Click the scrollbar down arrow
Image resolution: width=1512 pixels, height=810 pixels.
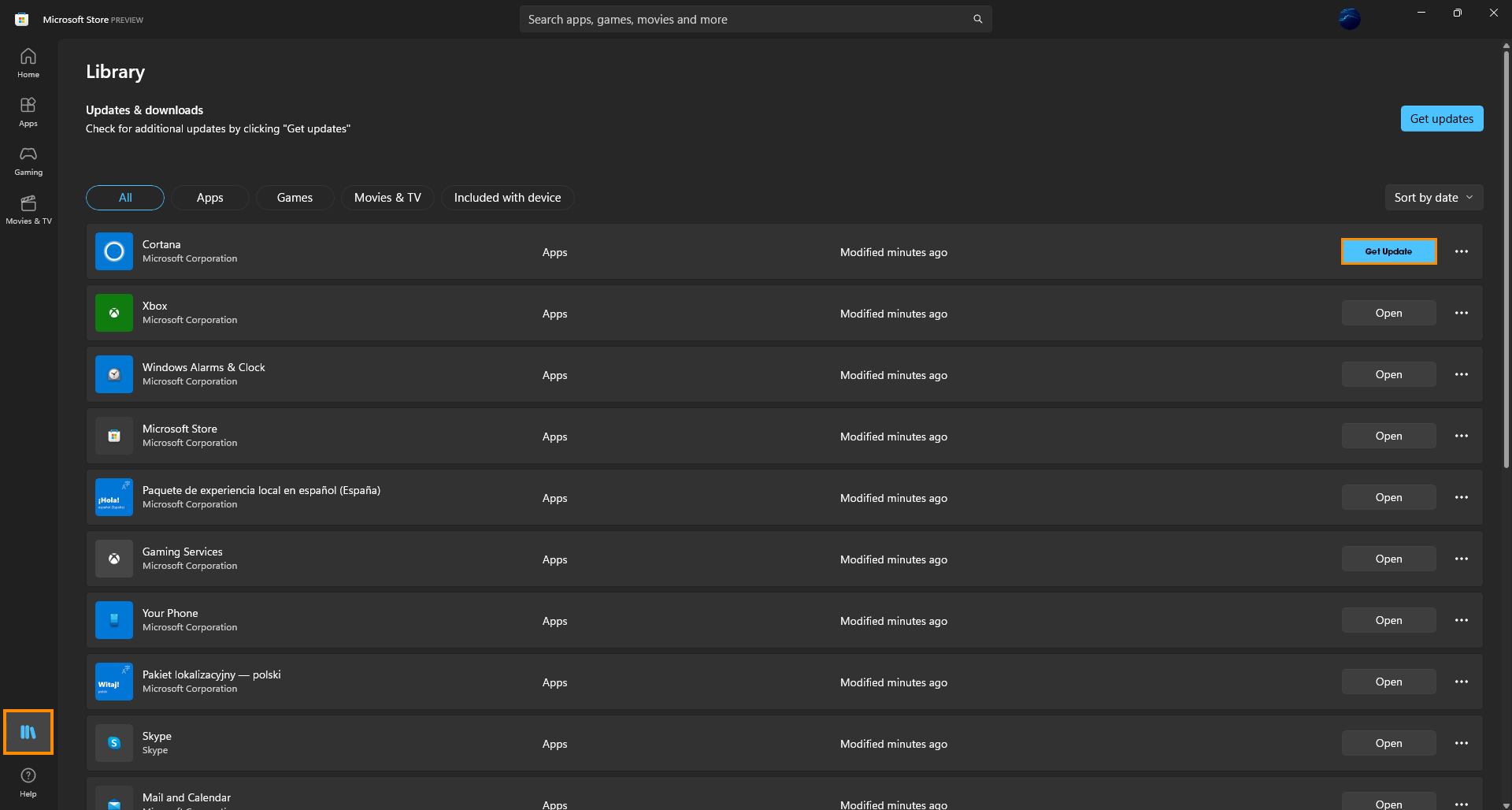point(1506,805)
